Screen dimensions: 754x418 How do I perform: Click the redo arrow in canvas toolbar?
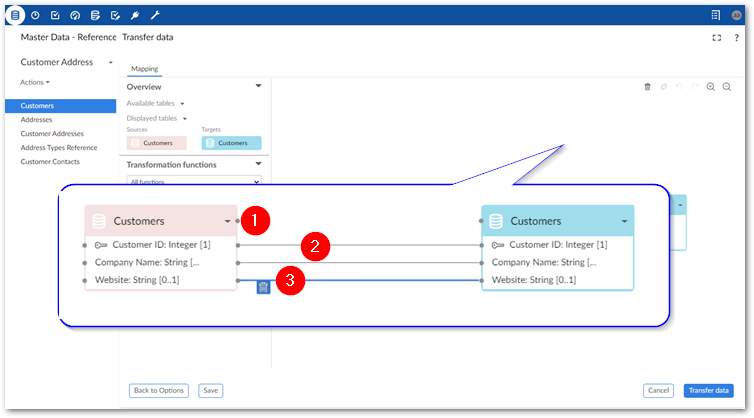coord(695,87)
